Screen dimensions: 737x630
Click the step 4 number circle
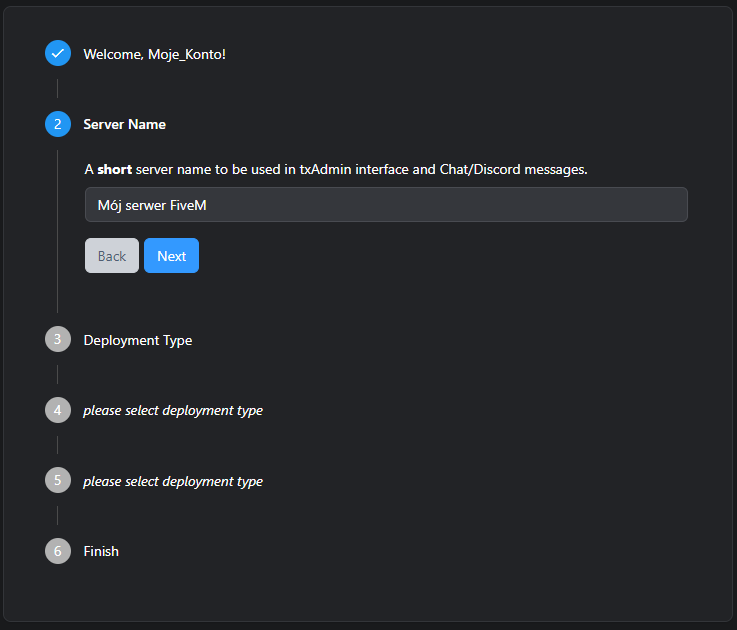click(x=58, y=410)
